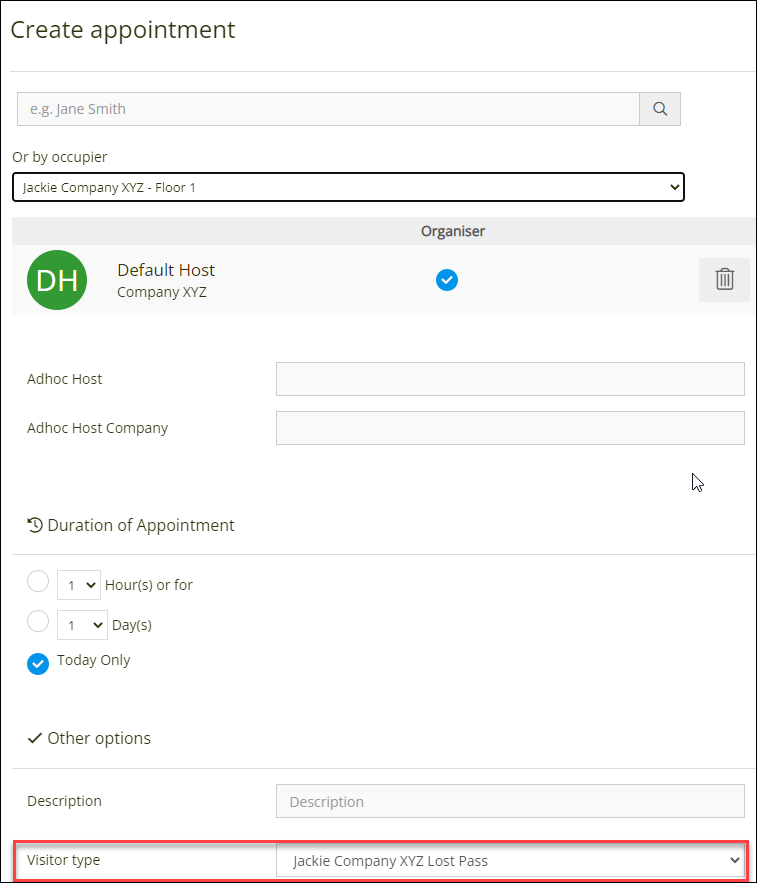Screen dimensions: 757x883
Task: Open the occupier dropdown Jackie Company XYZ
Action: coord(348,187)
